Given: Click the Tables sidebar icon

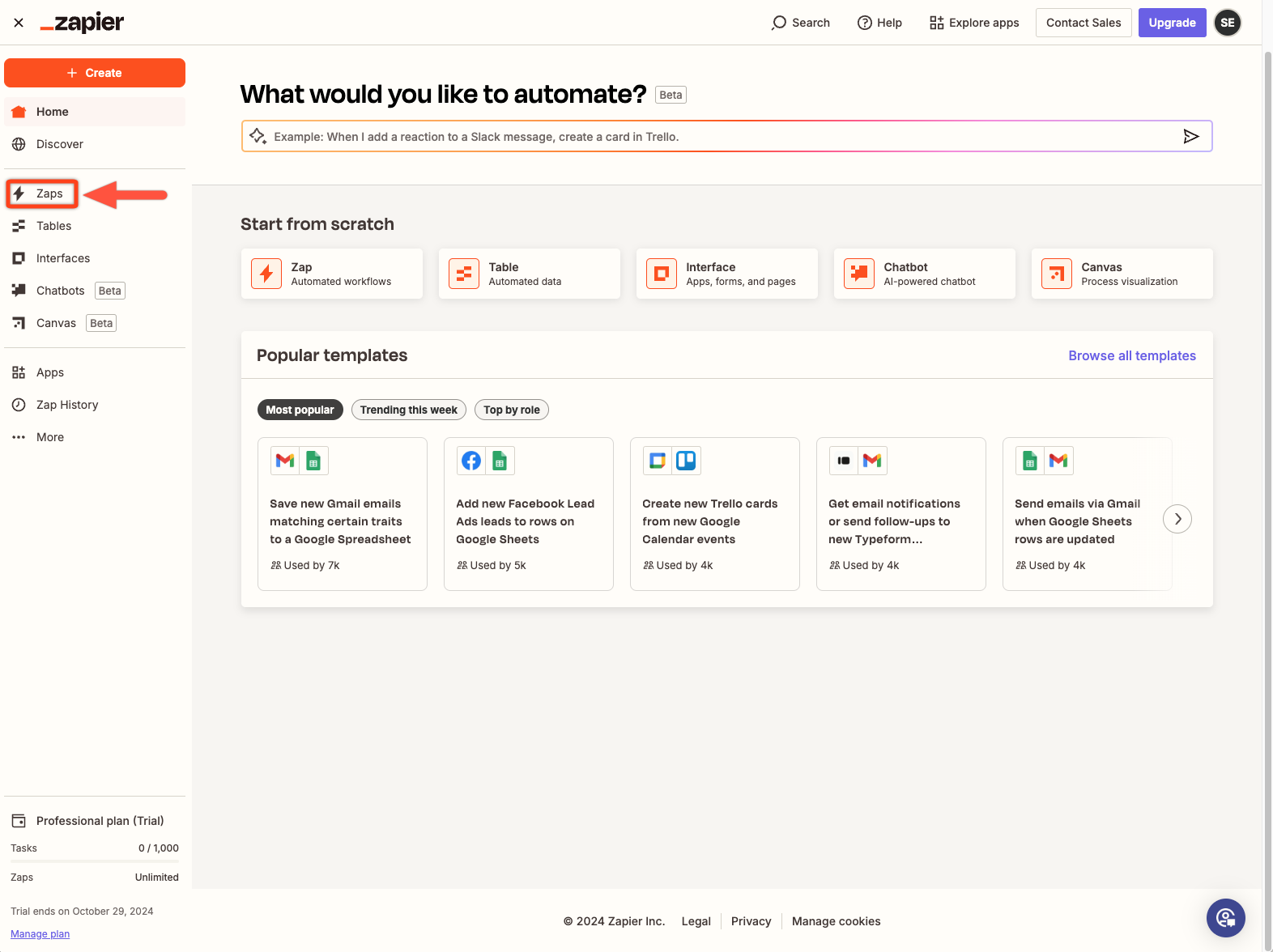Looking at the screenshot, I should tap(19, 226).
